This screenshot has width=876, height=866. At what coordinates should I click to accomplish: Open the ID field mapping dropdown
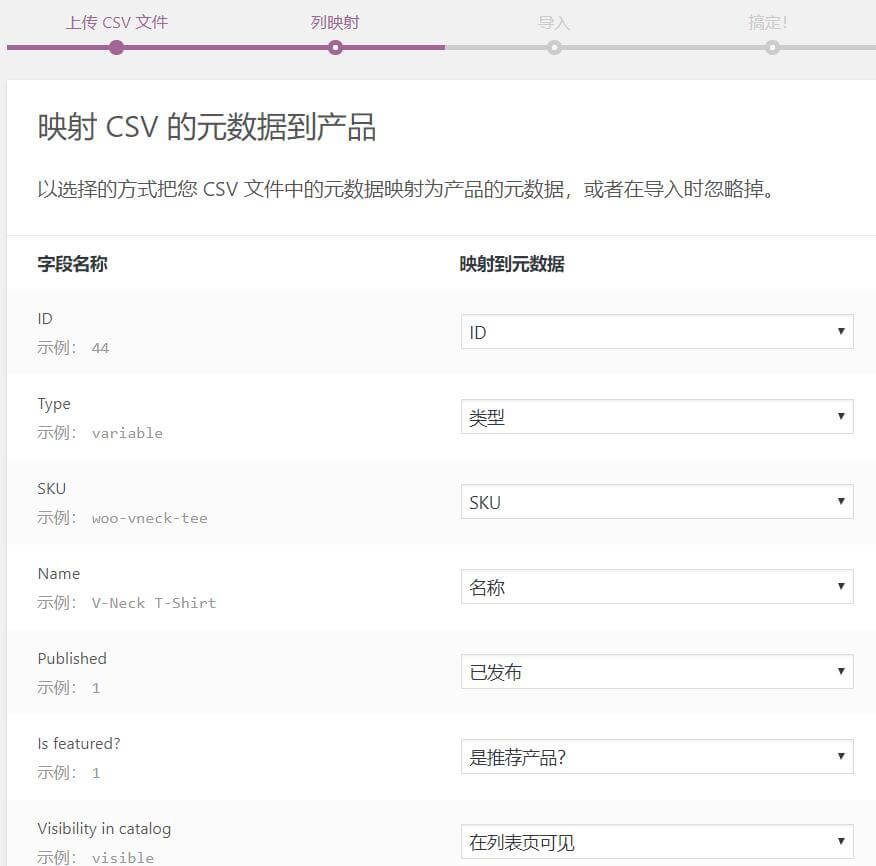coord(656,332)
